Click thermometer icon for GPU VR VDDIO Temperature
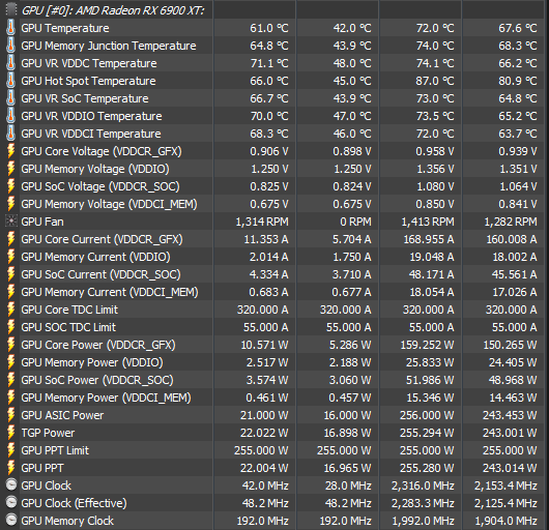Screen dimensions: 549x530 pos(11,116)
